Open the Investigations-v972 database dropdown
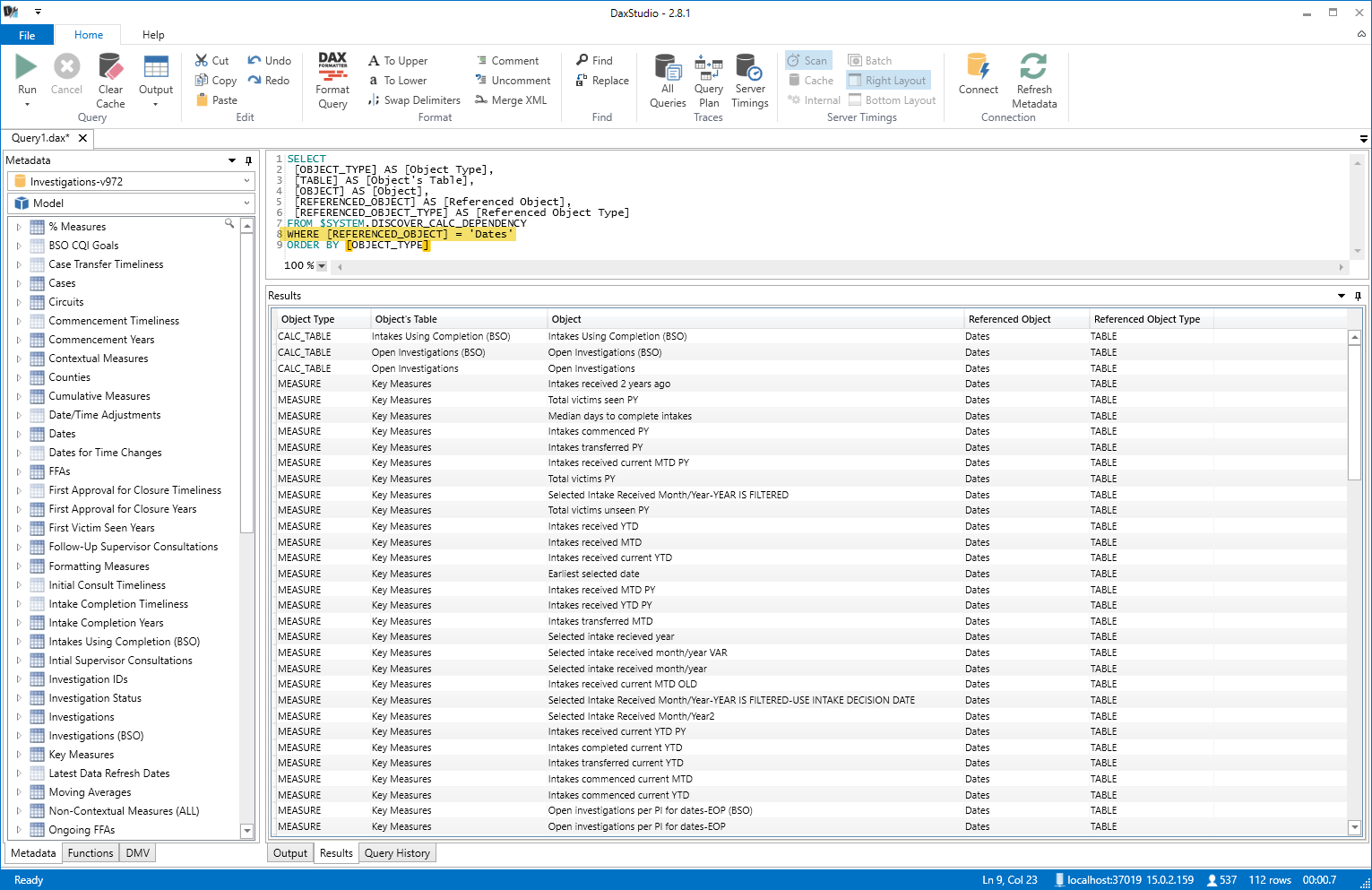 click(x=246, y=181)
